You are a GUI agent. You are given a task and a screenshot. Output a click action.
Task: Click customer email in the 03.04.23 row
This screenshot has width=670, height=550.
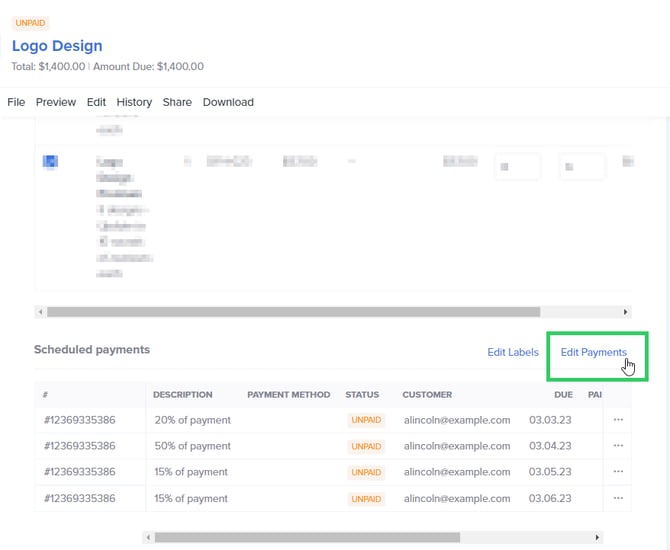(x=457, y=446)
